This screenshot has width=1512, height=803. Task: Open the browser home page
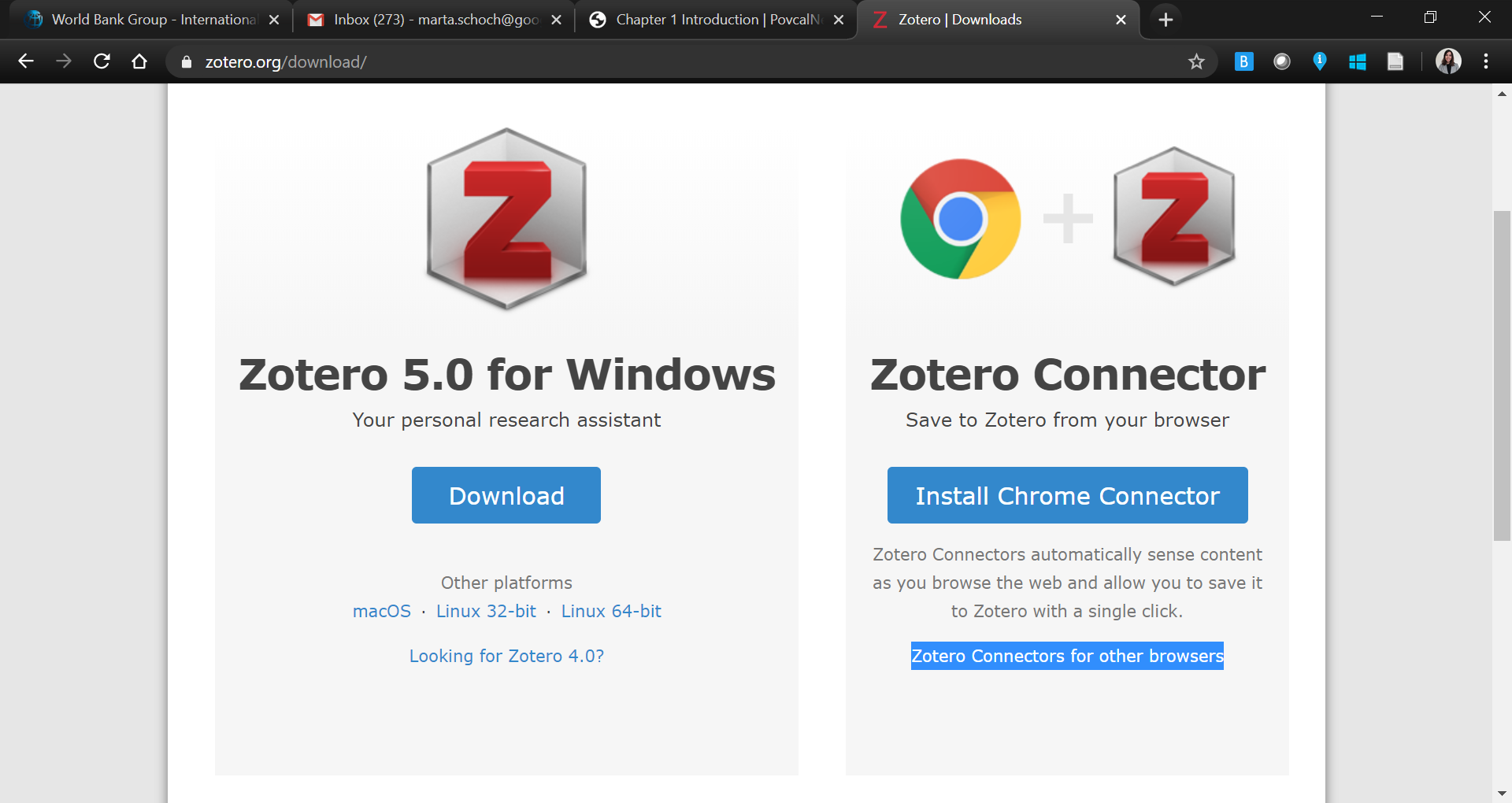(x=139, y=61)
